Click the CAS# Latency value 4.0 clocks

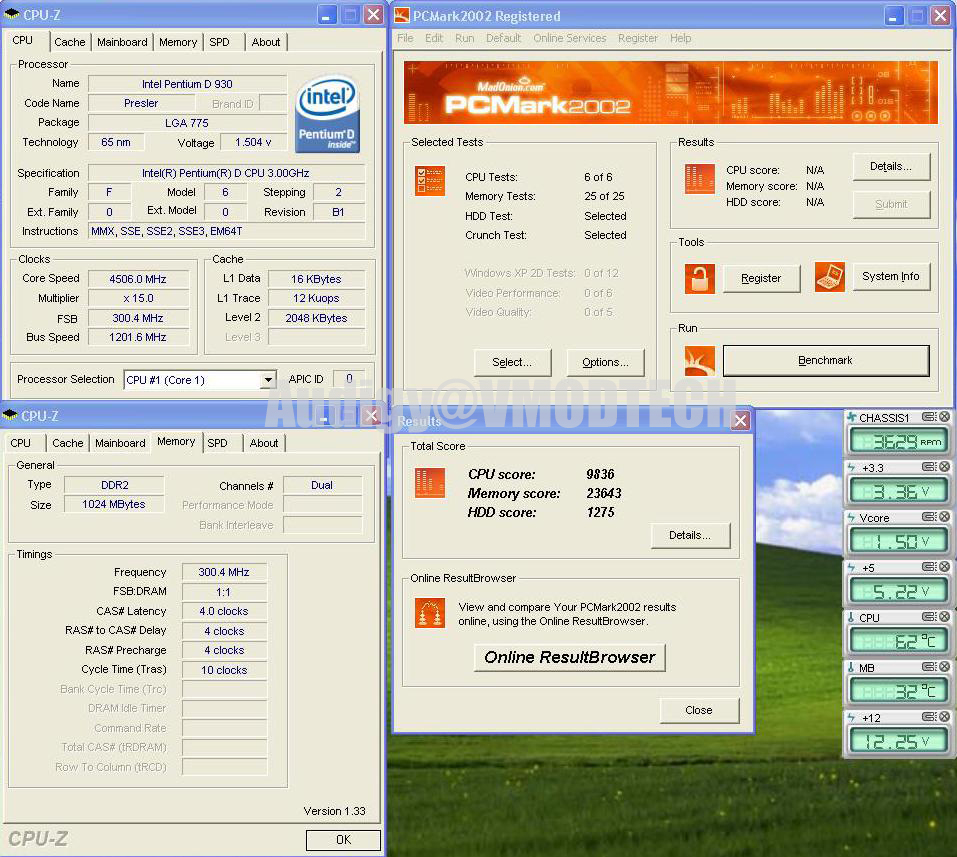point(224,611)
